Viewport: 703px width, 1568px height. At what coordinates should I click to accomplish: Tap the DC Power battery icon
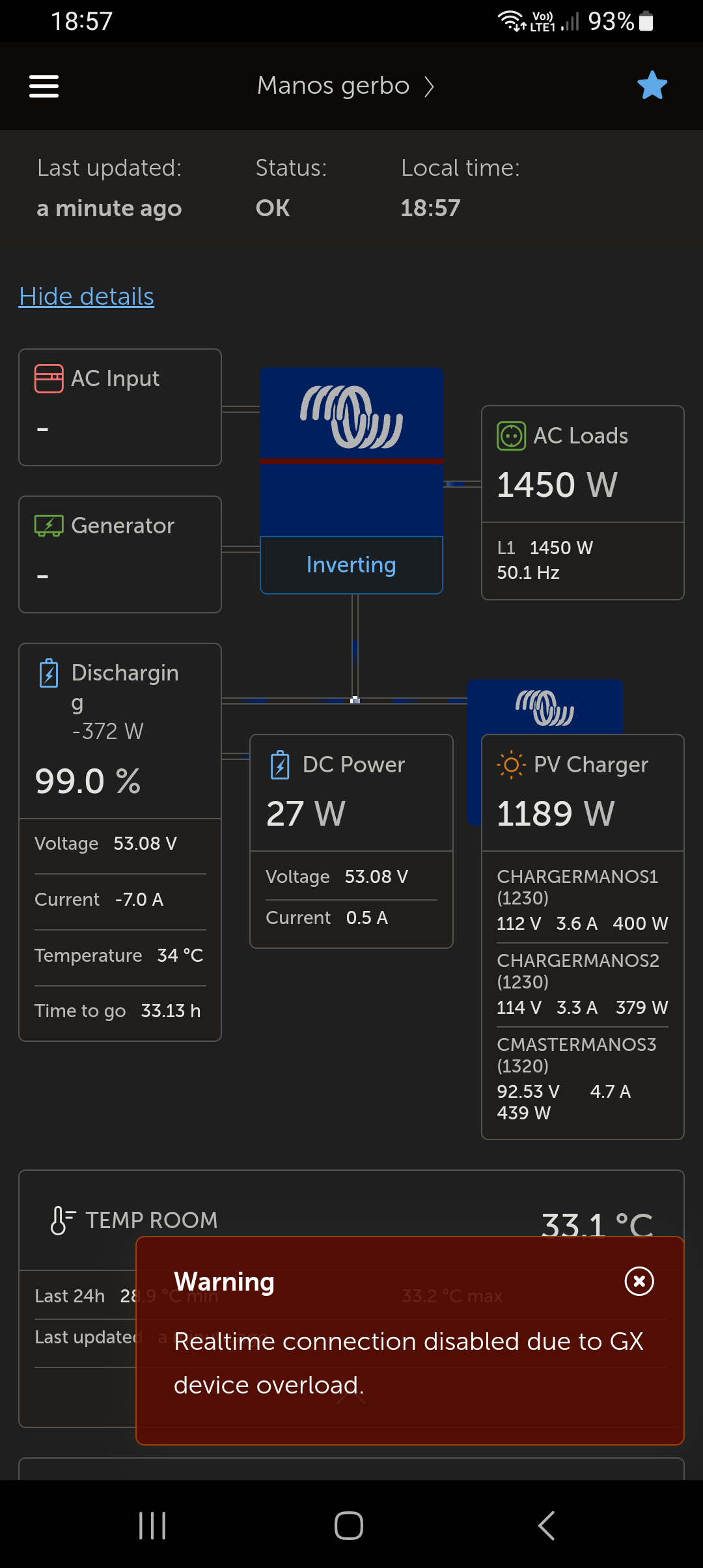[280, 764]
